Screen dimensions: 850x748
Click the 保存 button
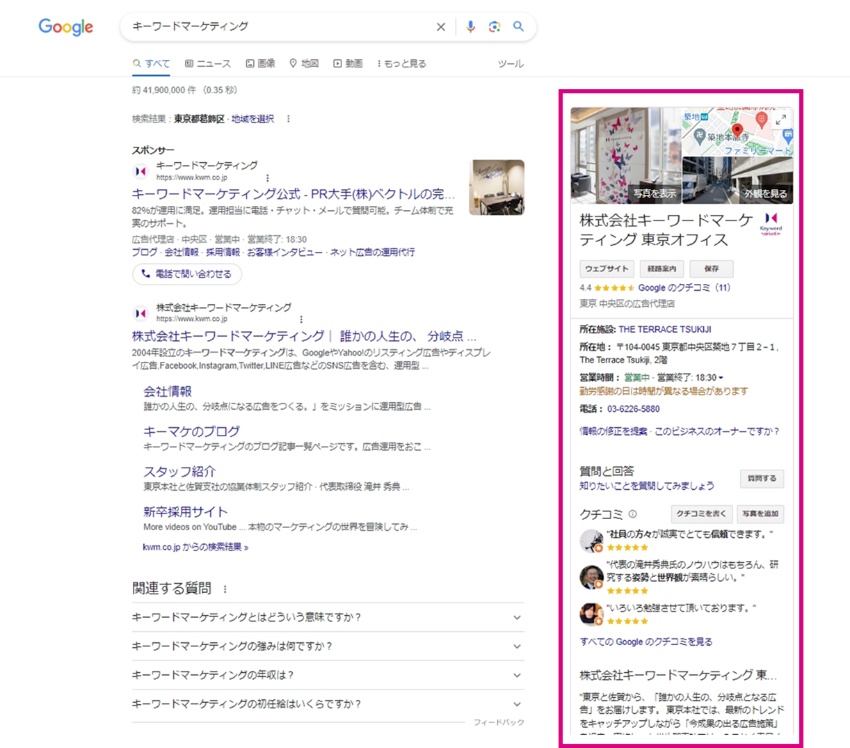pos(711,269)
